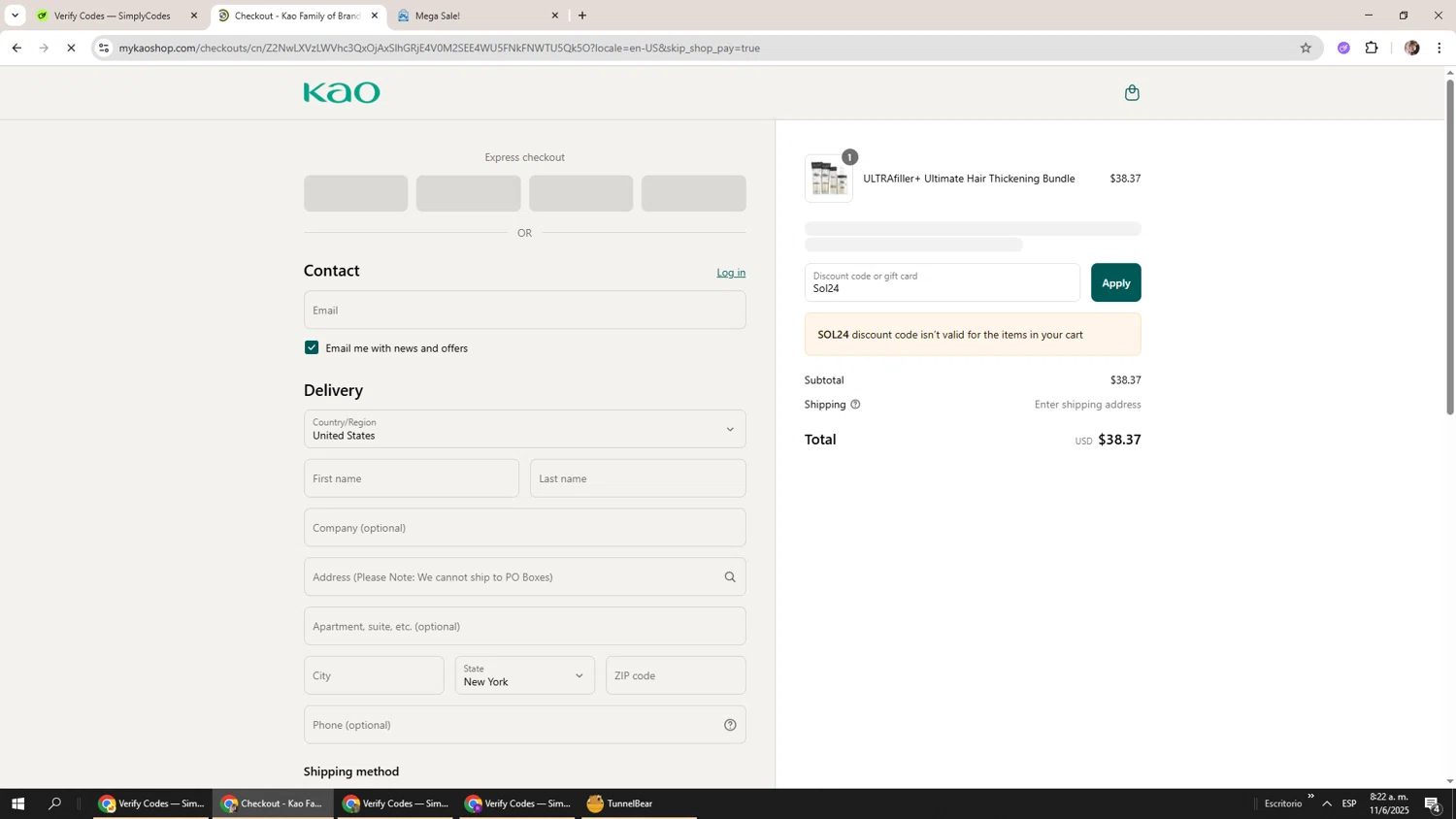Screen dimensions: 1456x819
Task: Open Escritorio toolbar in taskbar
Action: pos(1283,803)
